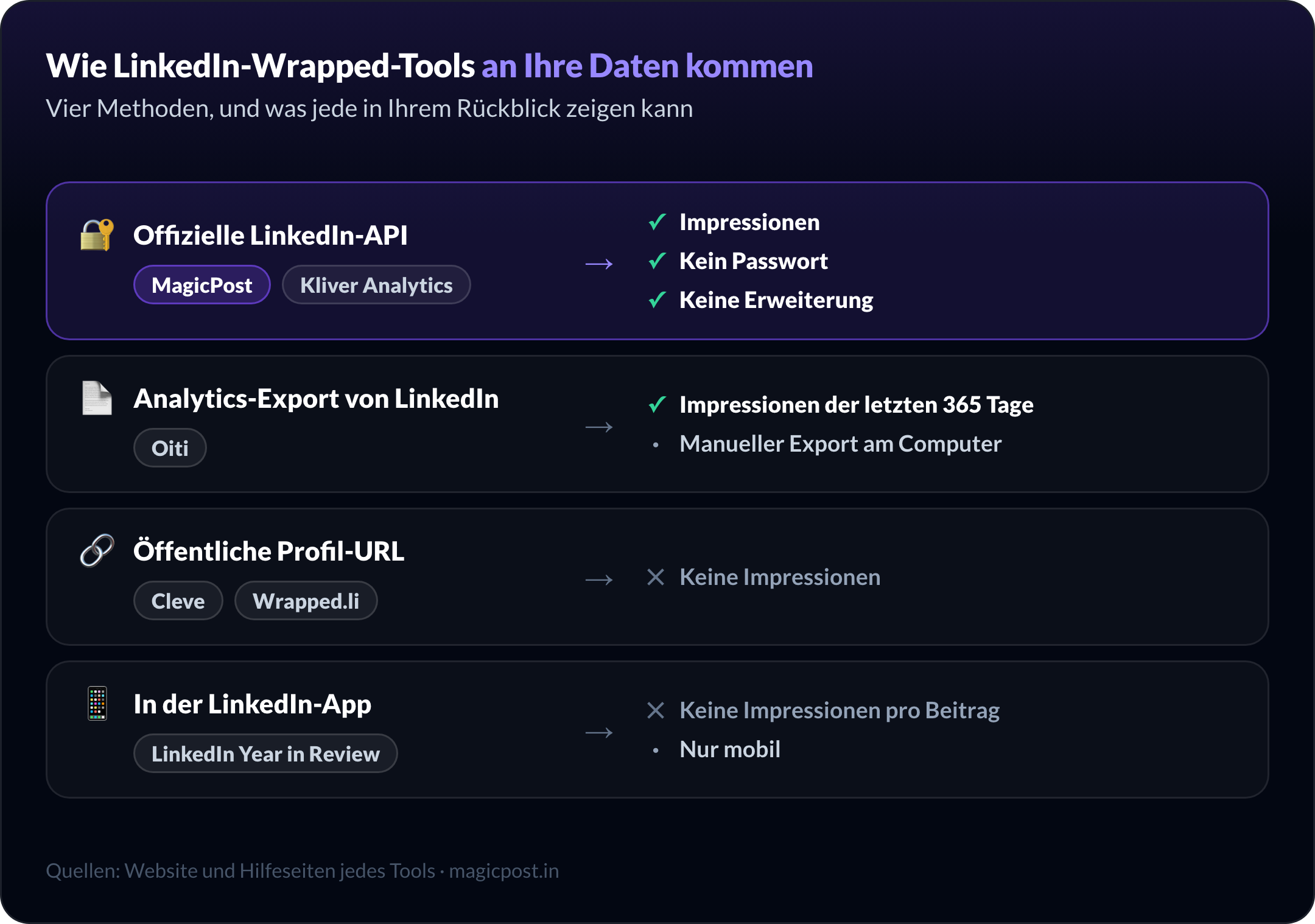Click checkmark beside Impressionen der letzten 365 Tage
This screenshot has height=924, width=1315.
pos(657,405)
